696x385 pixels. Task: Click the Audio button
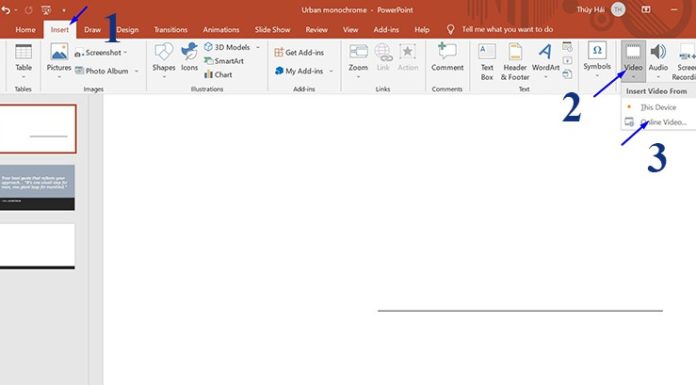(x=658, y=61)
